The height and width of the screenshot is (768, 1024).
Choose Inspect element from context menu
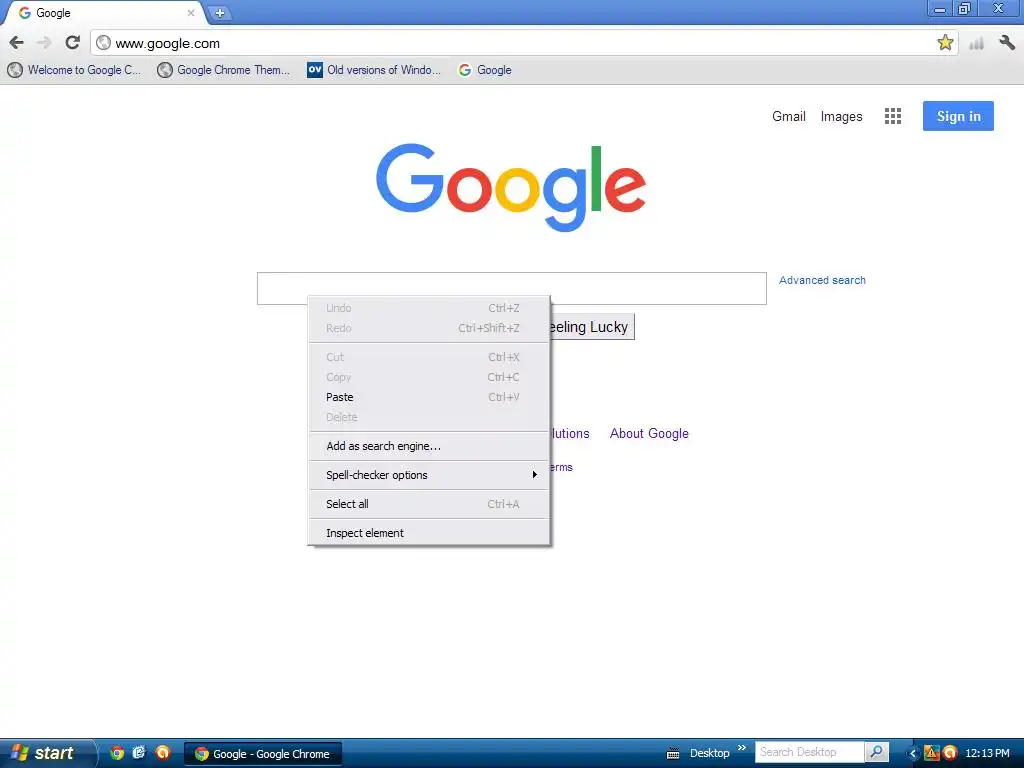tap(428, 533)
